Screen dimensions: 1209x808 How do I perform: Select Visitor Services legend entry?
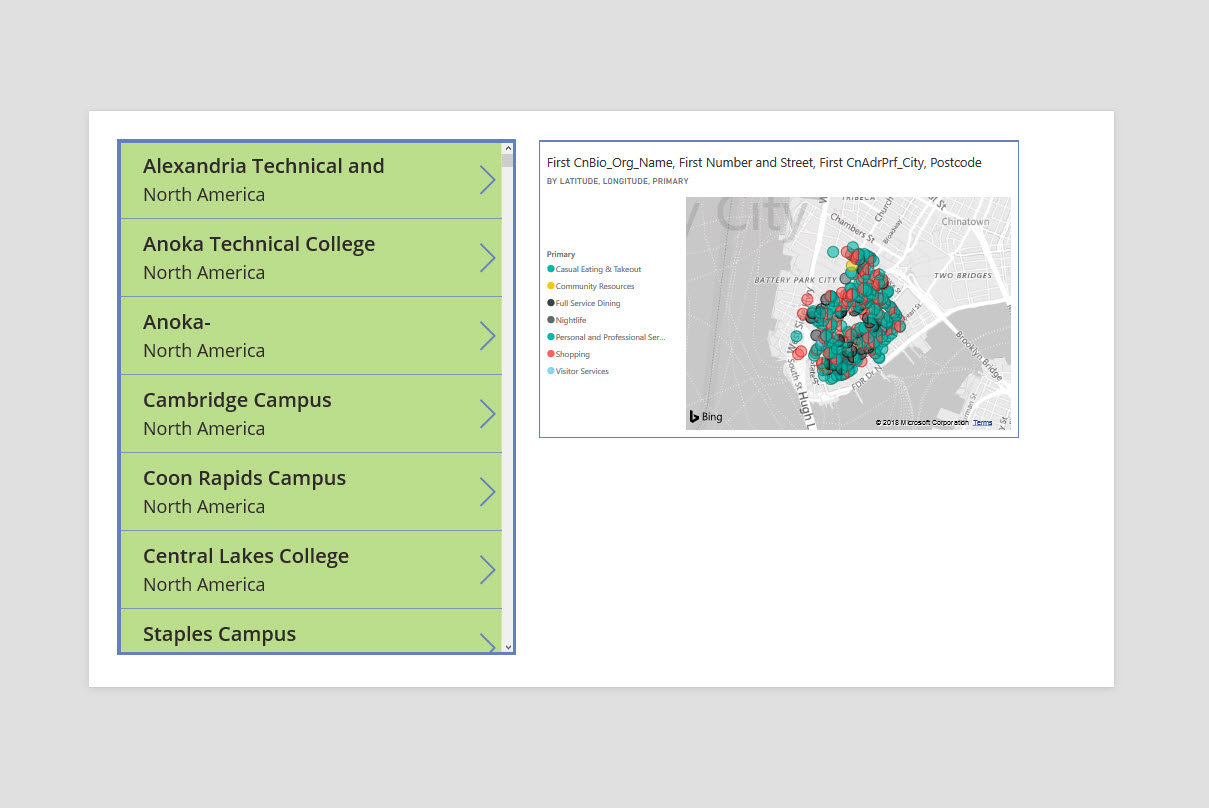(x=581, y=371)
